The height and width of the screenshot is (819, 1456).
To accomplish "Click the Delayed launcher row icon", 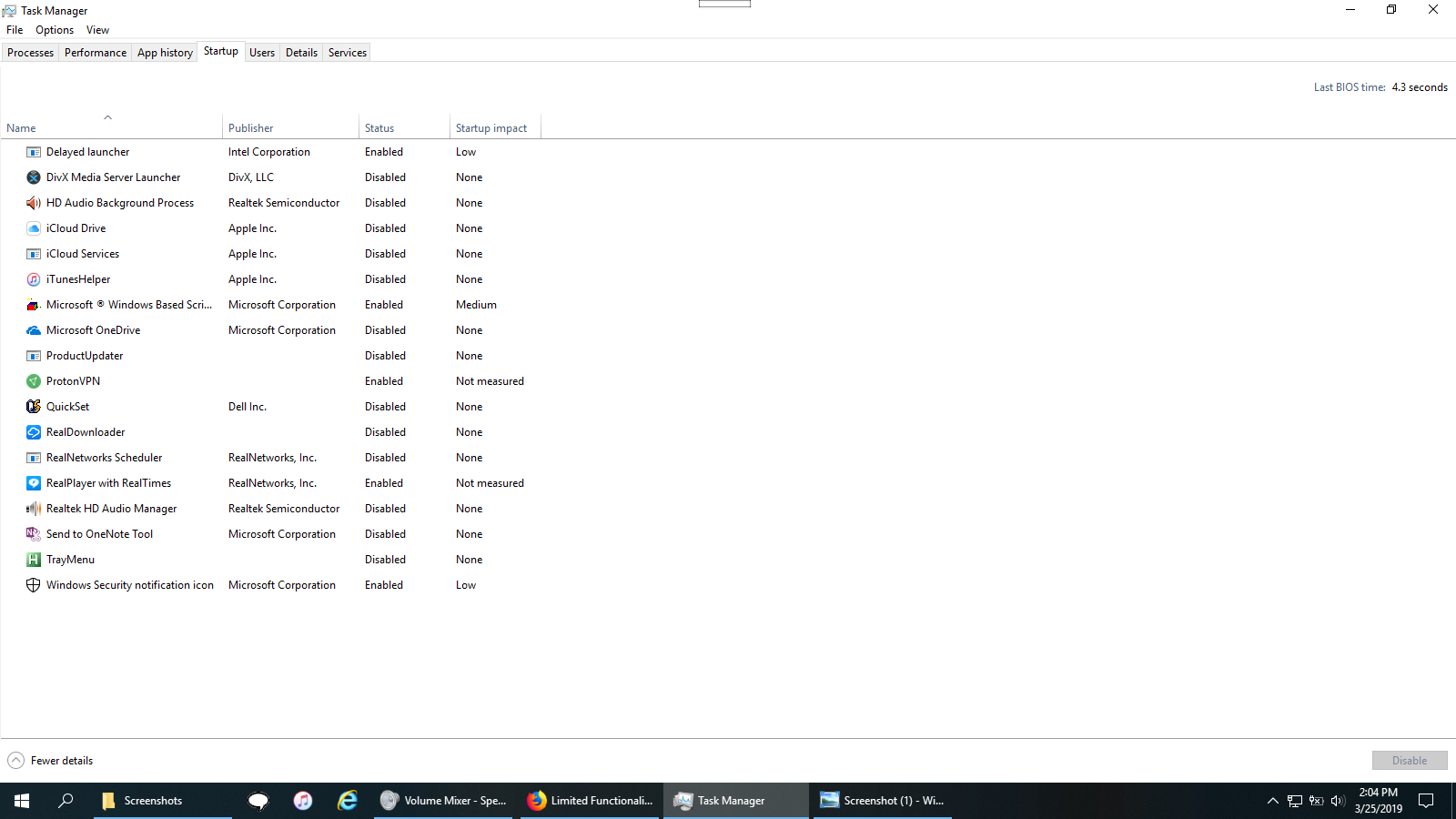I will [x=34, y=152].
